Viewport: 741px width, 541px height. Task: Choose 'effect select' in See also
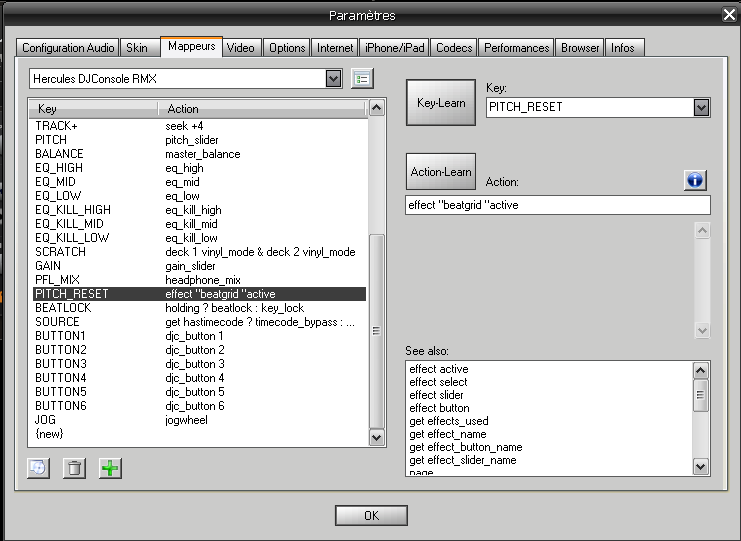438,382
